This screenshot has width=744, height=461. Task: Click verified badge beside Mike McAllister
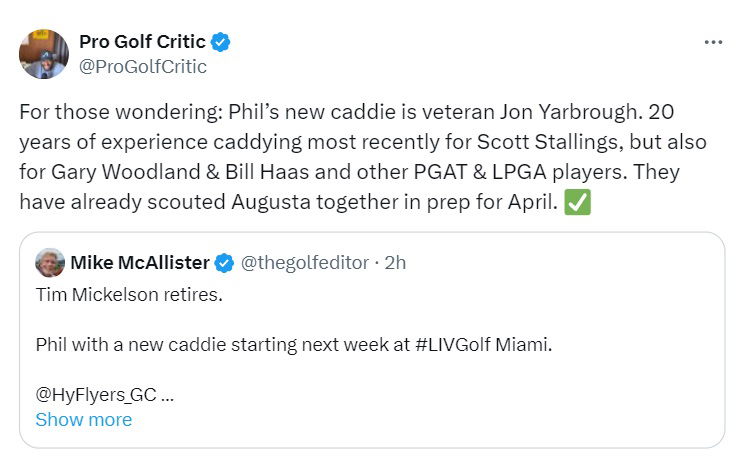coord(225,263)
